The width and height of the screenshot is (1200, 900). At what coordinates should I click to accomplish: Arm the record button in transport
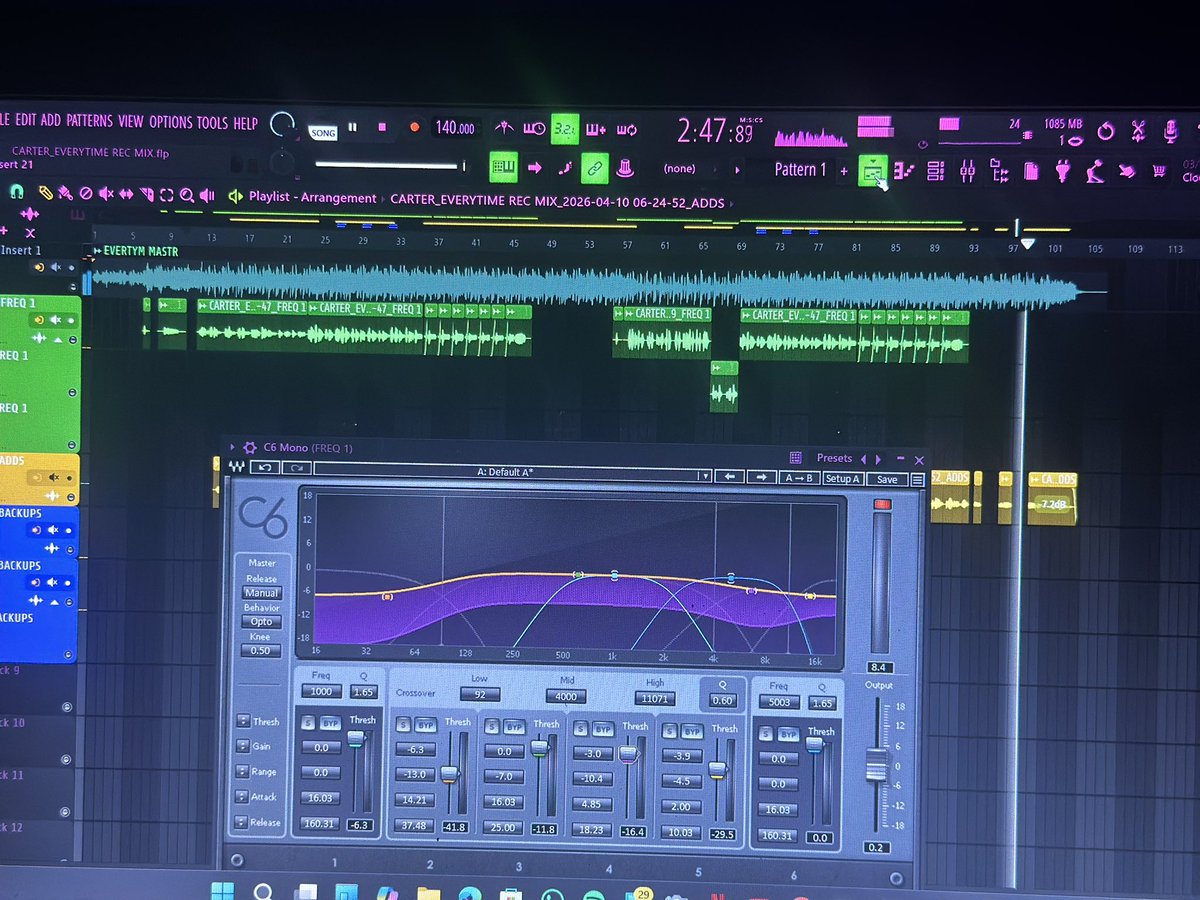pos(414,127)
